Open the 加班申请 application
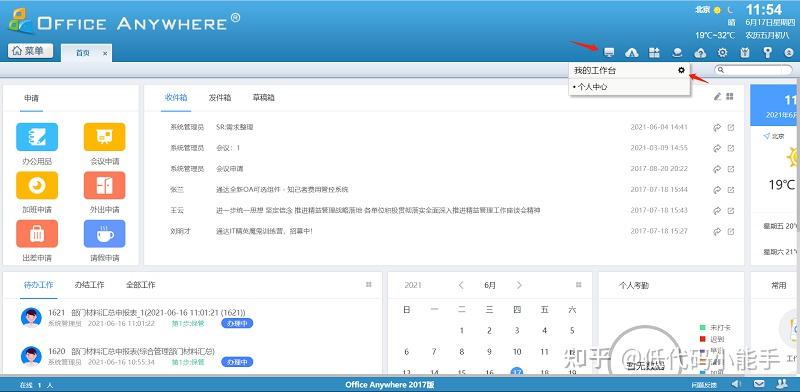The width and height of the screenshot is (800, 392). 37,185
